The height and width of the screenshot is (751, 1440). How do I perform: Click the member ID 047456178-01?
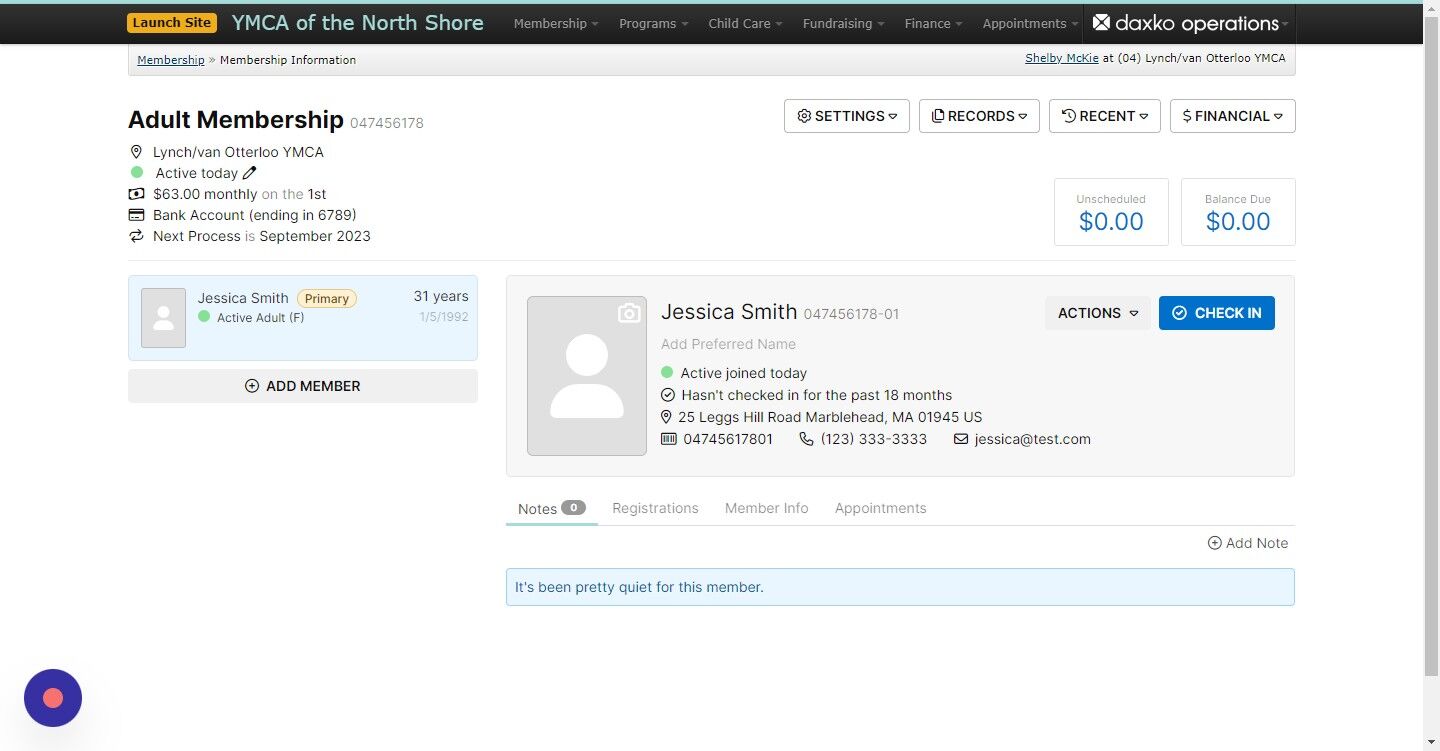coord(851,314)
